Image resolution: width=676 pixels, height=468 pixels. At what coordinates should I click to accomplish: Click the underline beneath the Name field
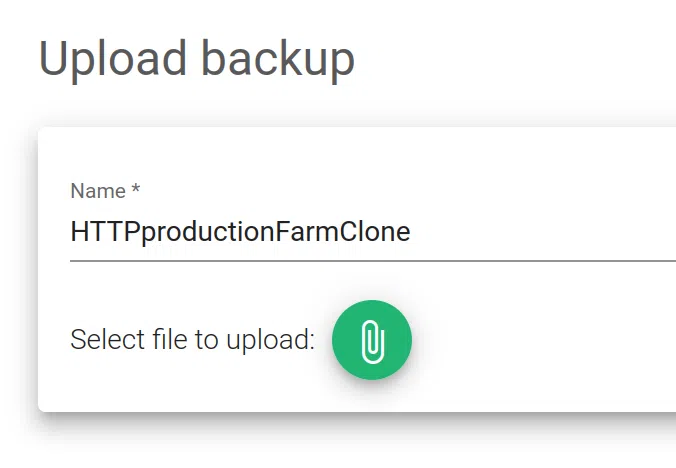(x=372, y=260)
